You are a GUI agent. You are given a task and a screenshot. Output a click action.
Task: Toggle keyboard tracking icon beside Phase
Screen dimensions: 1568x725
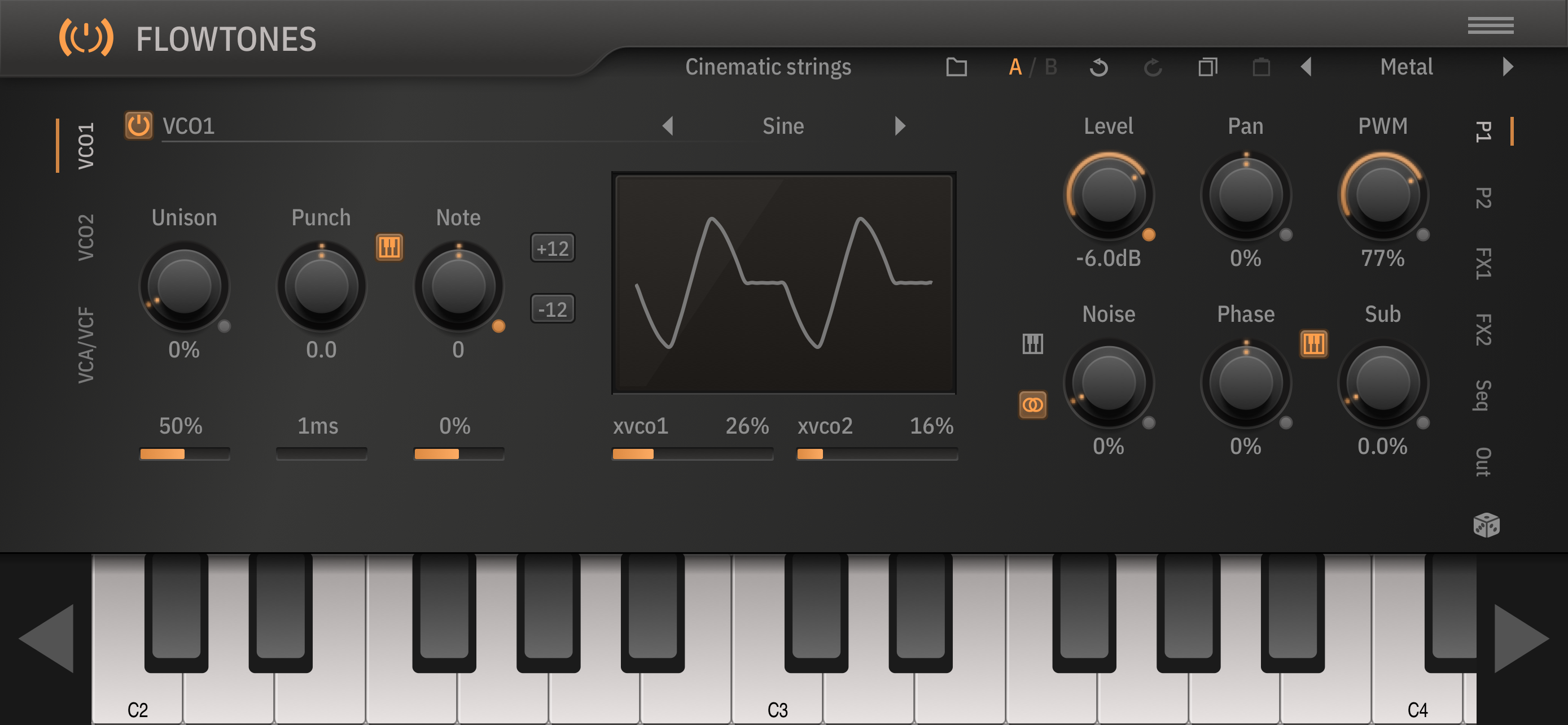tap(1313, 344)
